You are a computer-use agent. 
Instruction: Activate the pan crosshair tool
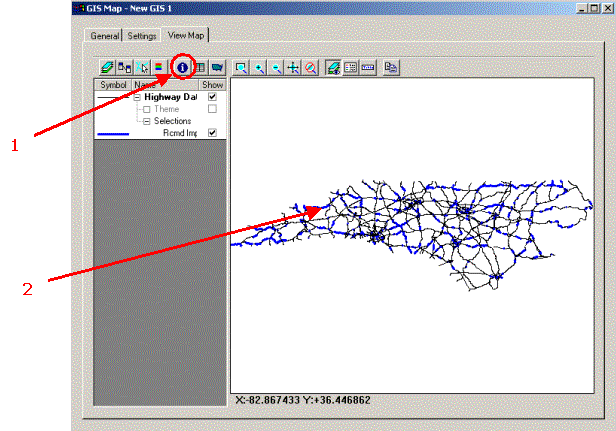point(293,68)
